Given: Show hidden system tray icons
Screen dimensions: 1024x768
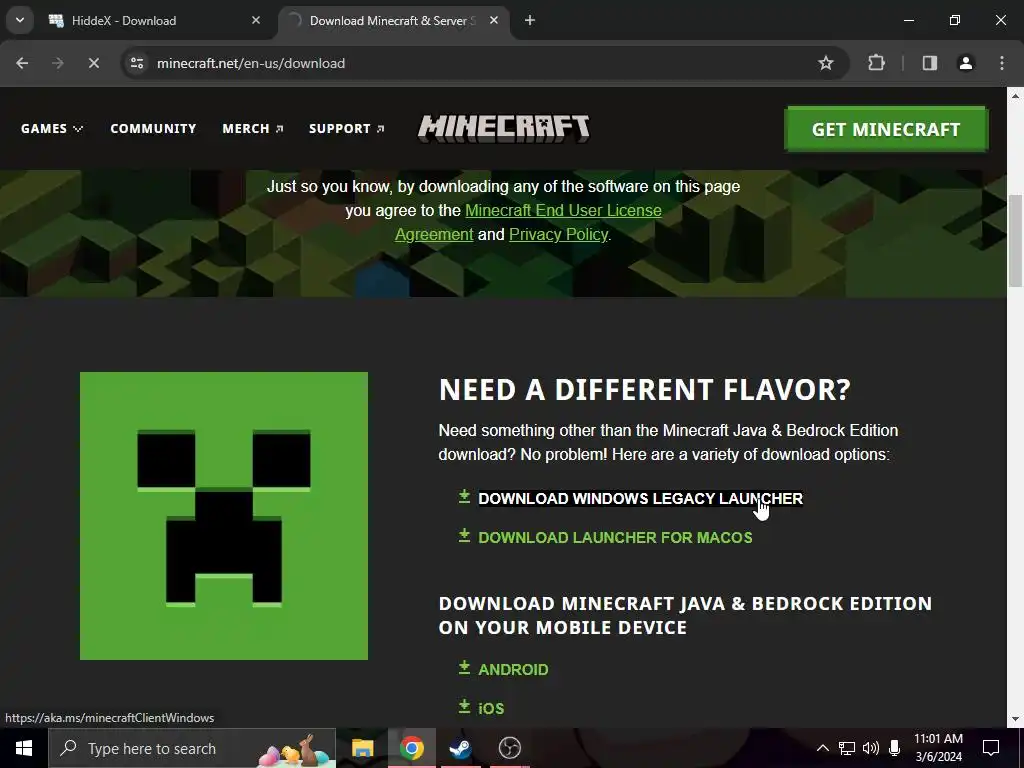Looking at the screenshot, I should 823,748.
